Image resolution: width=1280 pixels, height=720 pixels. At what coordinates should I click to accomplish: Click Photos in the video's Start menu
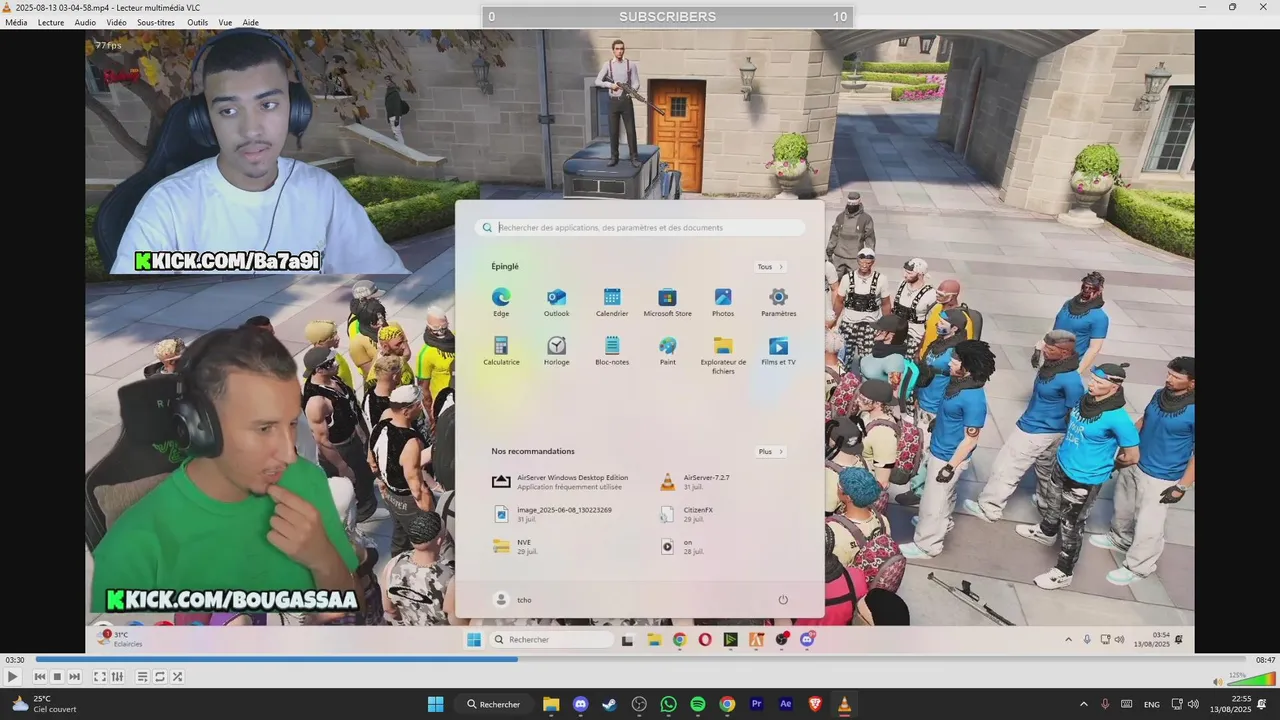point(723,302)
